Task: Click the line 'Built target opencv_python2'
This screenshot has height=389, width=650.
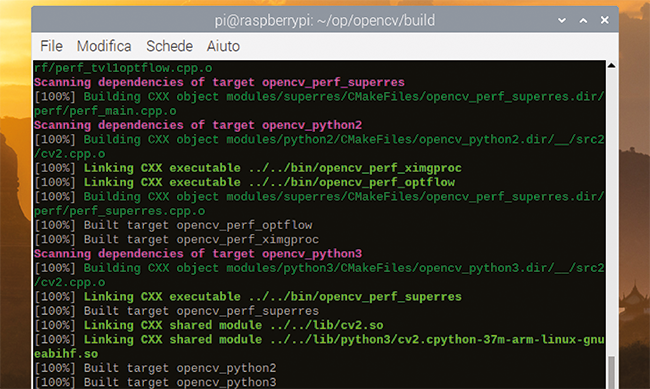Action: pyautogui.click(x=155, y=368)
